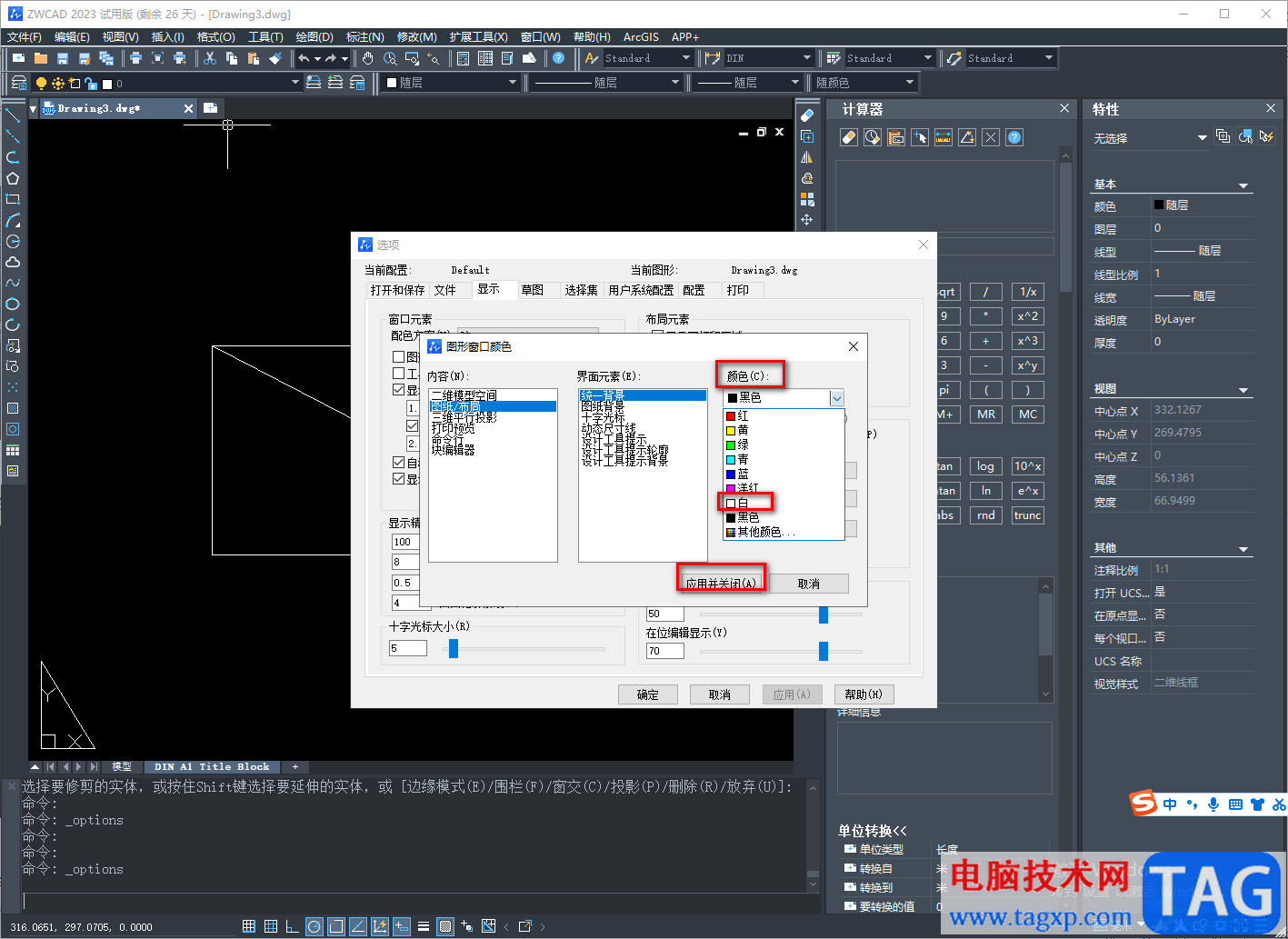The image size is (1288, 939).
Task: Collapse the 其他 section in Properties
Action: pos(1243,549)
